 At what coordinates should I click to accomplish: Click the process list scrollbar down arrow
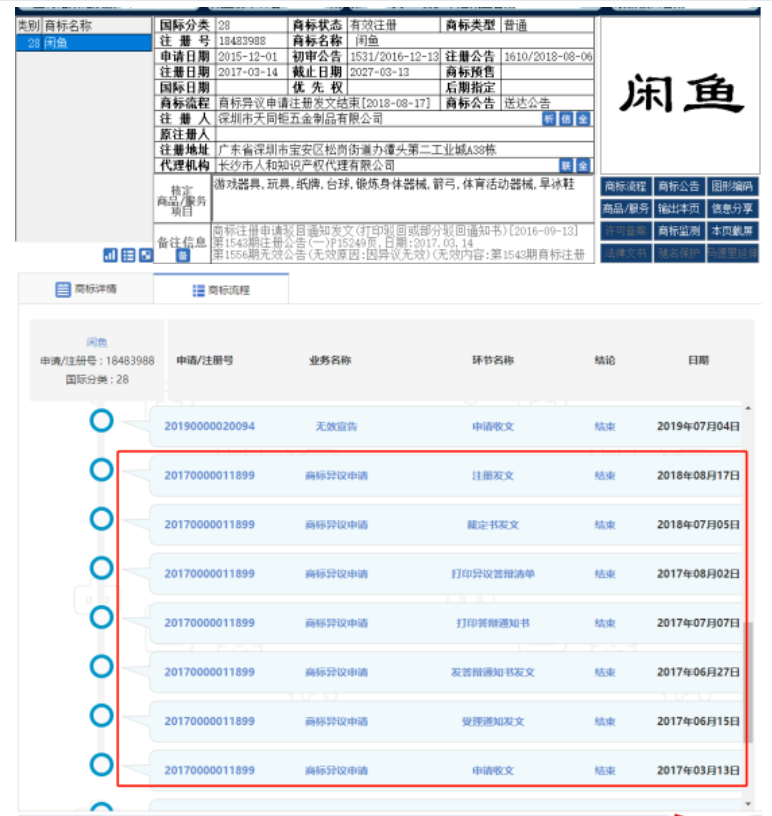coord(748,804)
